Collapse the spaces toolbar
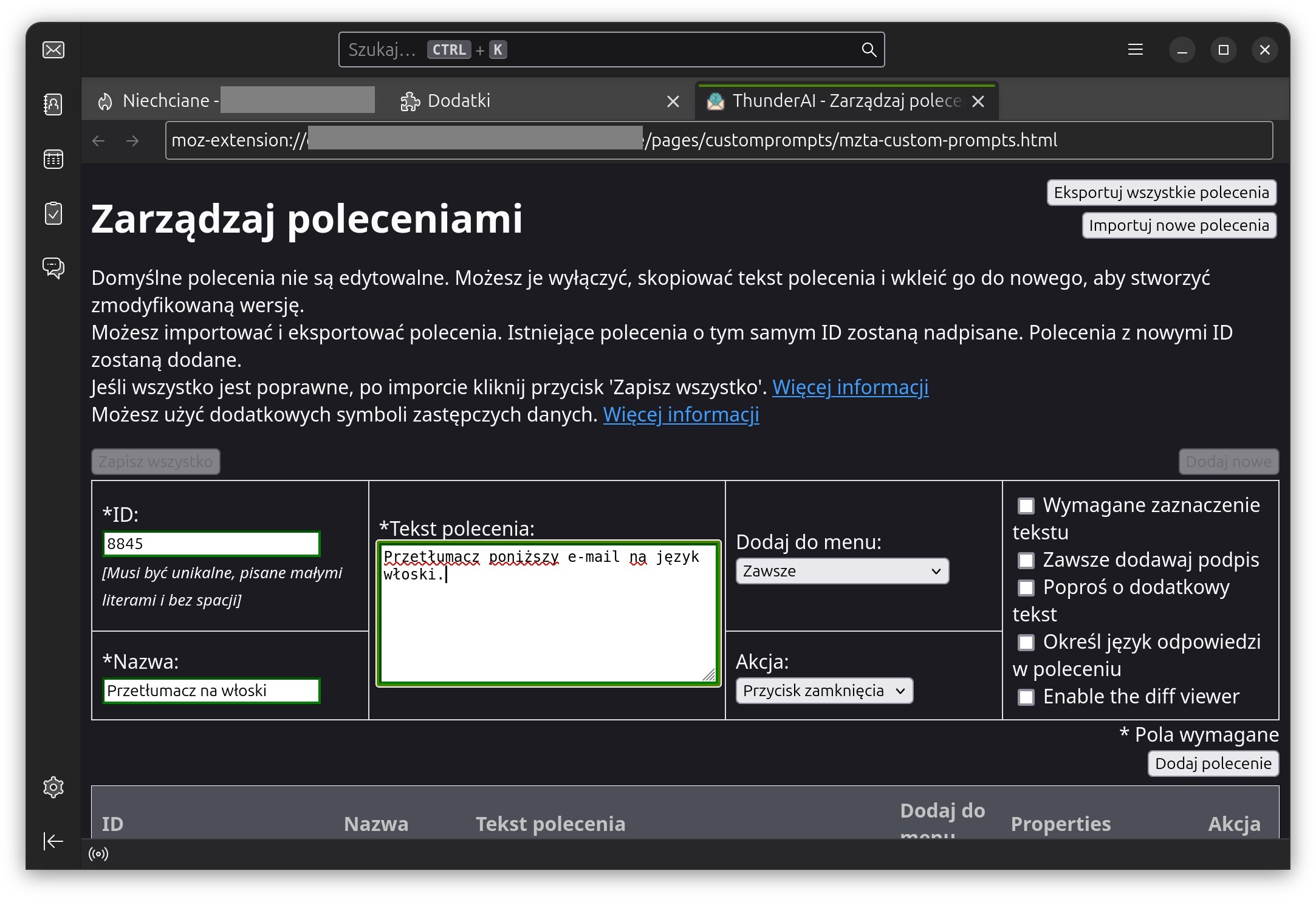This screenshot has height=899, width=1316. [53, 841]
